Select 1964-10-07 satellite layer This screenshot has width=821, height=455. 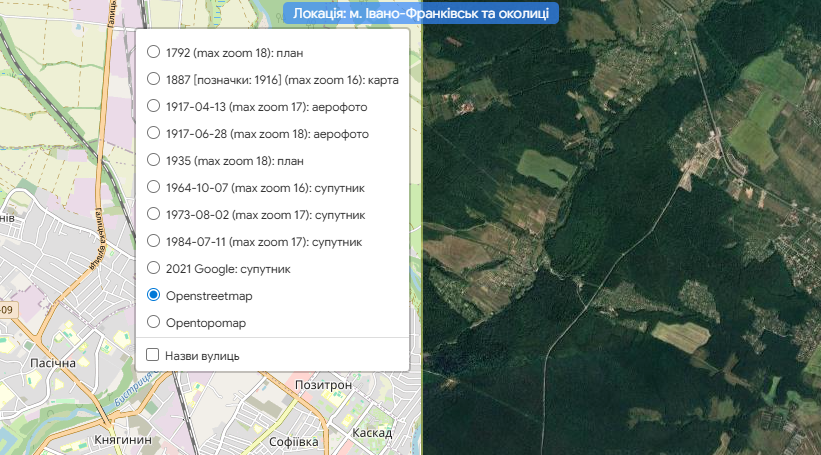pos(153,187)
